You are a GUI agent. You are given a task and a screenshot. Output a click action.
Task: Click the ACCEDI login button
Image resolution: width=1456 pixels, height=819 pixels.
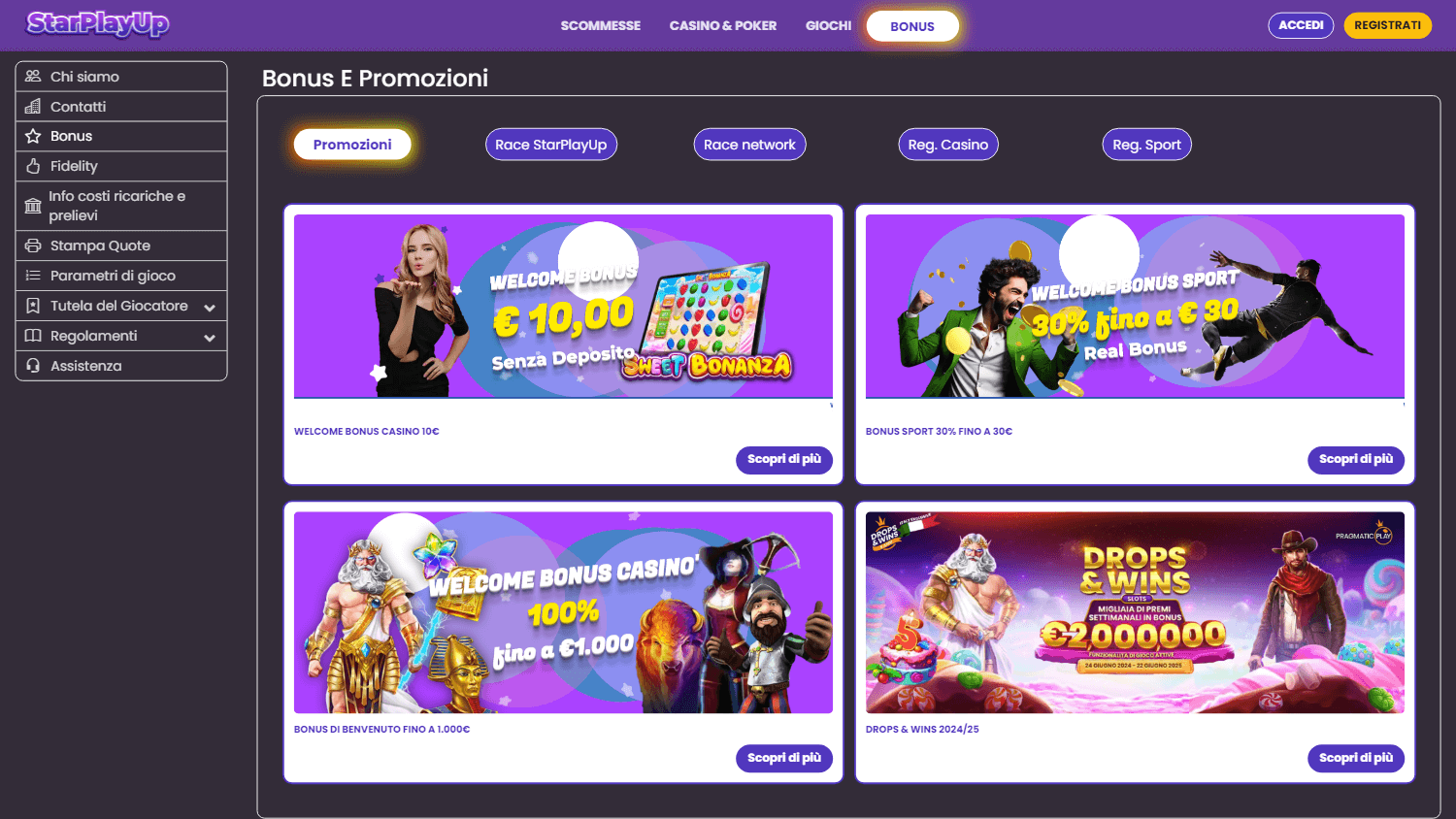(1301, 25)
